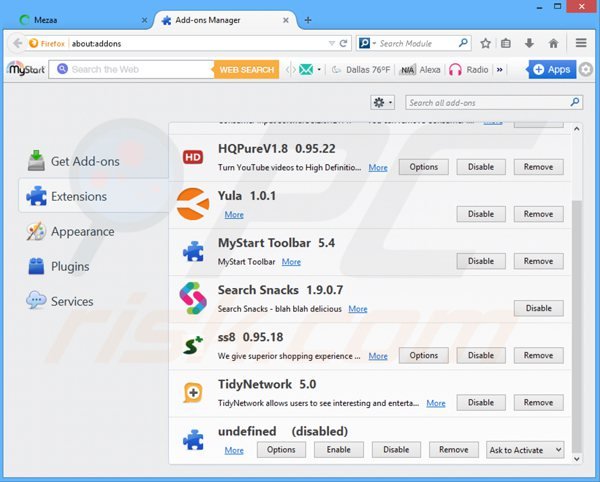This screenshot has width=600, height=482.
Task: Click the Alexa N/A rank icon
Action: click(x=407, y=70)
